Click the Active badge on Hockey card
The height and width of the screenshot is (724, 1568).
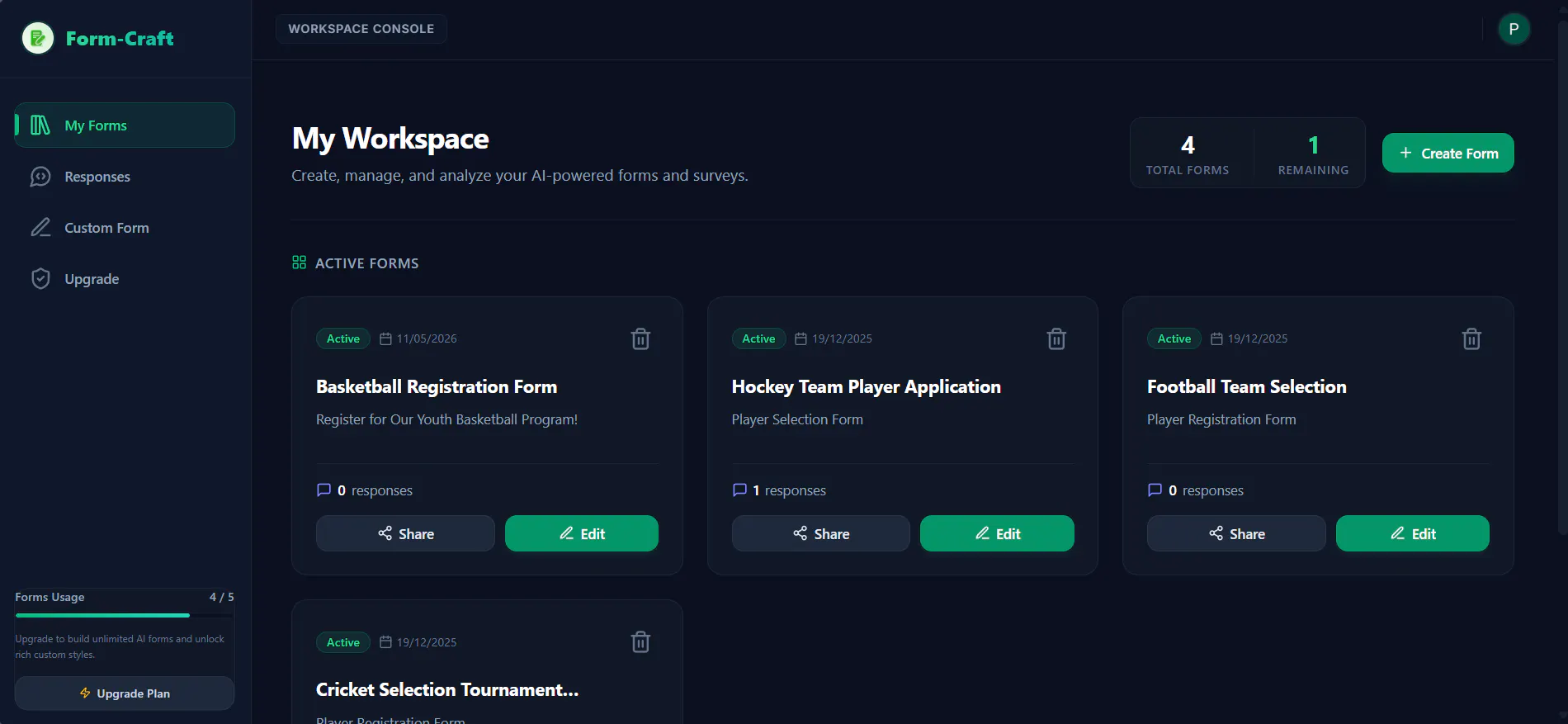point(758,338)
